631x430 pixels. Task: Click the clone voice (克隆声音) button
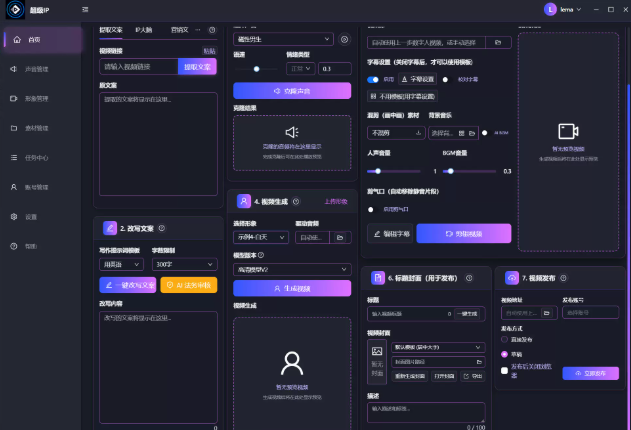(292, 91)
